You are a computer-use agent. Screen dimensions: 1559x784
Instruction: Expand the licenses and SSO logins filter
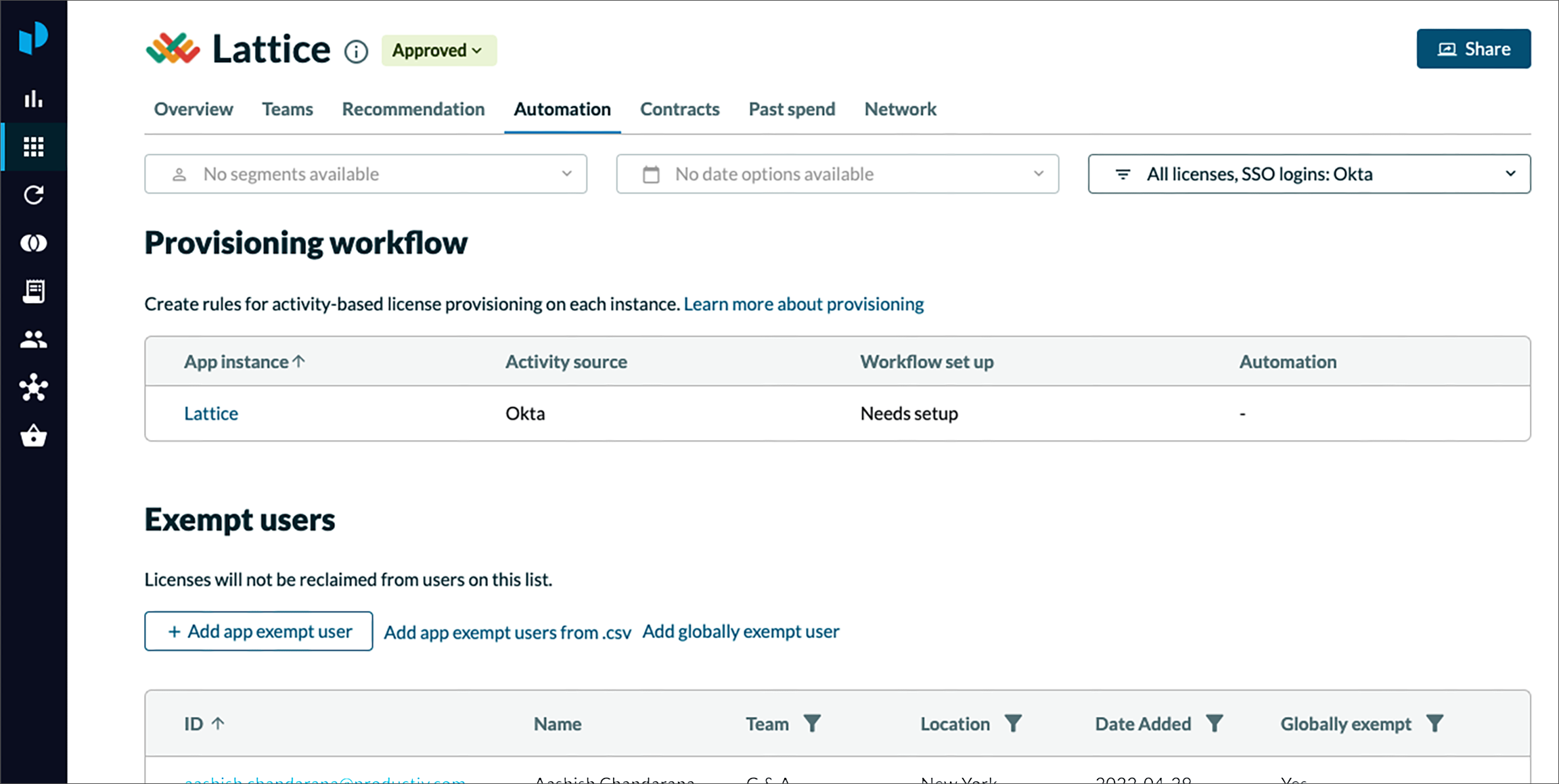tap(1309, 174)
